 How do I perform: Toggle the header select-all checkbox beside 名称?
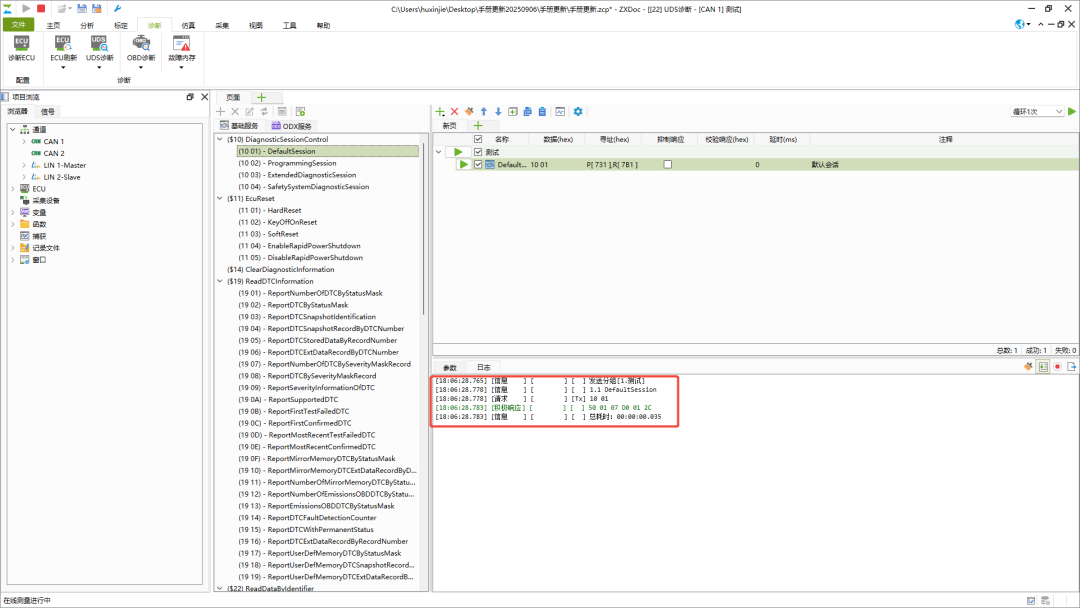point(477,139)
